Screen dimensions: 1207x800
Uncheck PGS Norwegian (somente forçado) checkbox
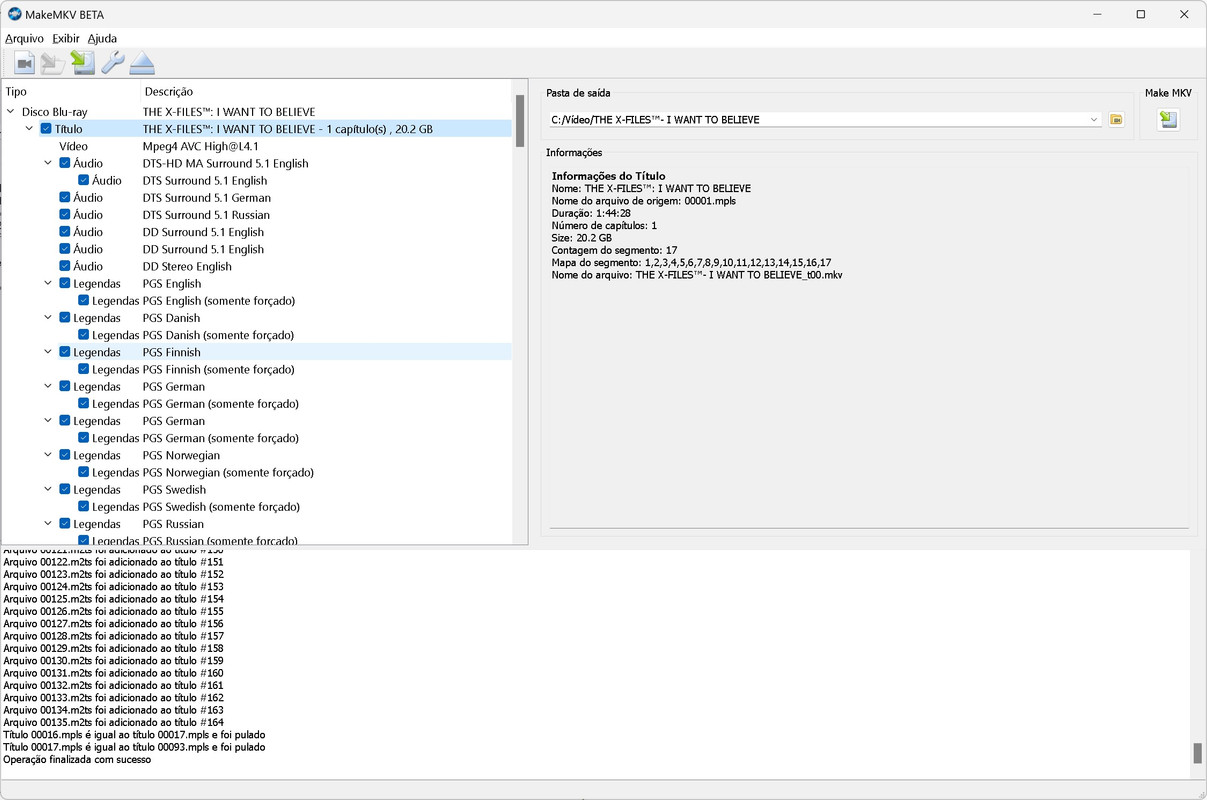click(84, 472)
